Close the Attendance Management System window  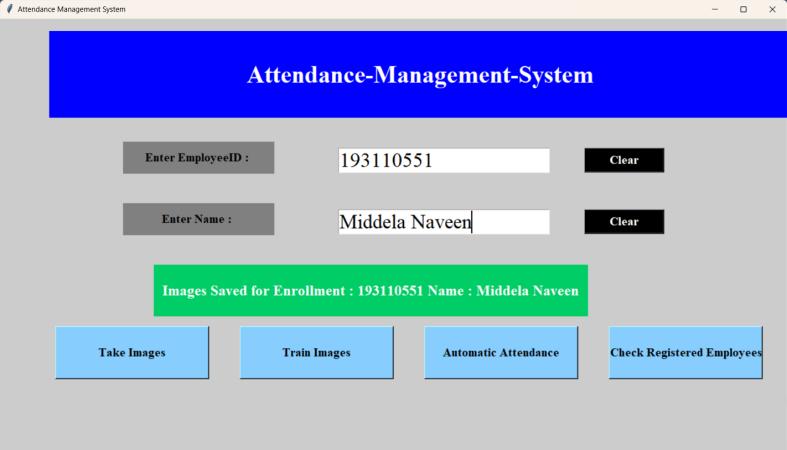[772, 9]
